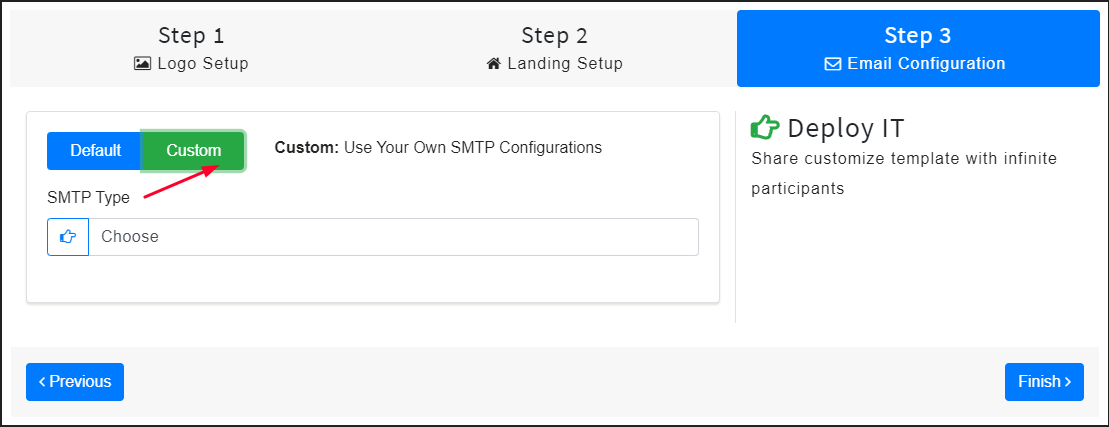Complete the wizard with the Finish button
This screenshot has height=427, width=1109.
pos(1044,382)
